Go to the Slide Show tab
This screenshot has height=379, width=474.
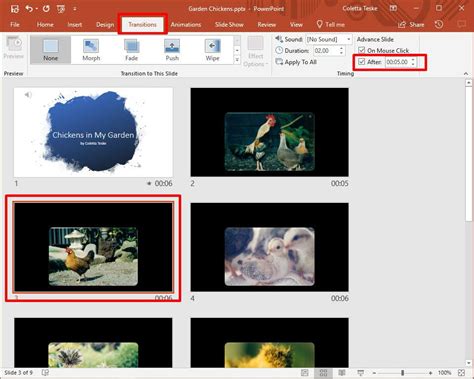coord(229,24)
